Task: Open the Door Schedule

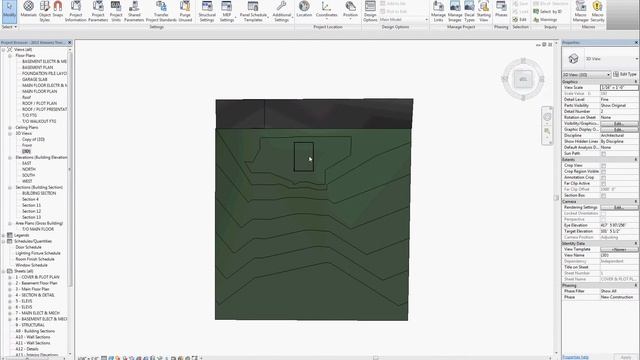Action: point(29,247)
